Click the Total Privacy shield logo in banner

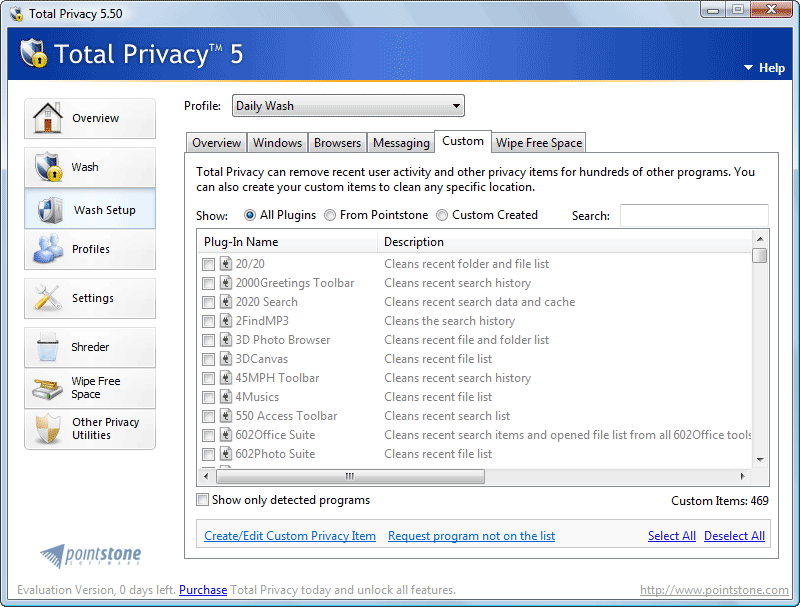(34, 53)
